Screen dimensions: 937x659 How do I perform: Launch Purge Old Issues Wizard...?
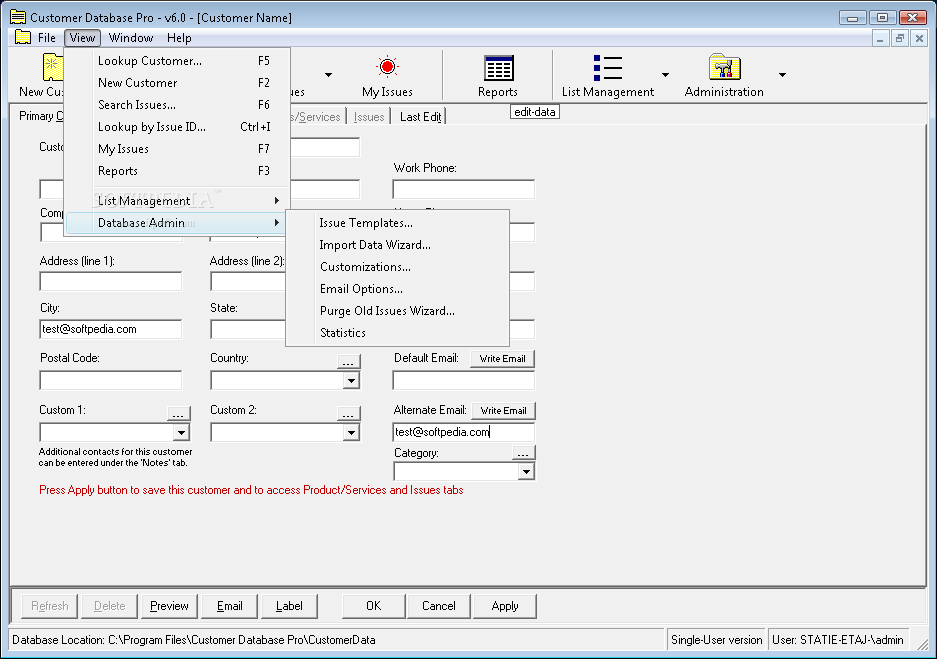point(397,311)
